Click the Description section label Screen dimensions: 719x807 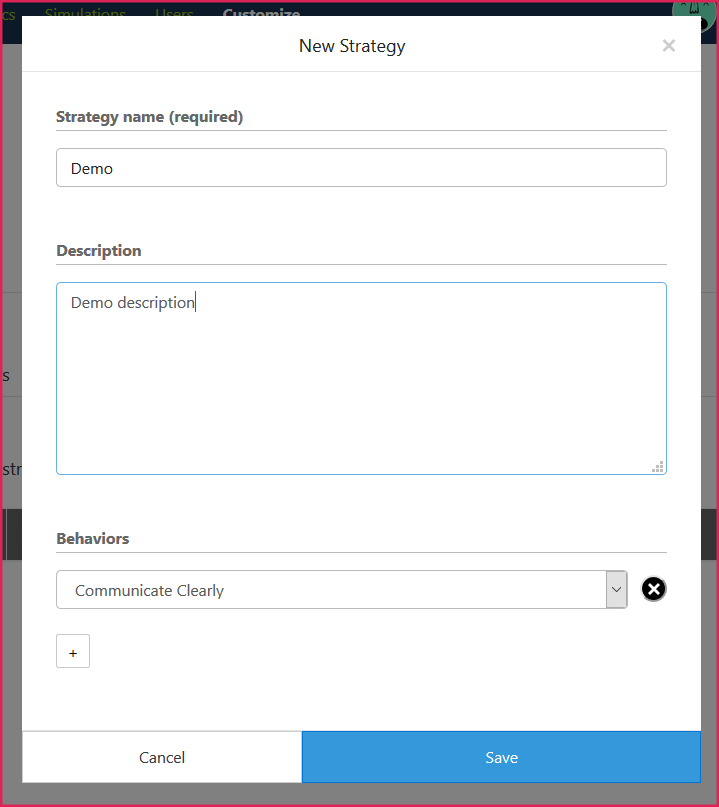(x=98, y=251)
